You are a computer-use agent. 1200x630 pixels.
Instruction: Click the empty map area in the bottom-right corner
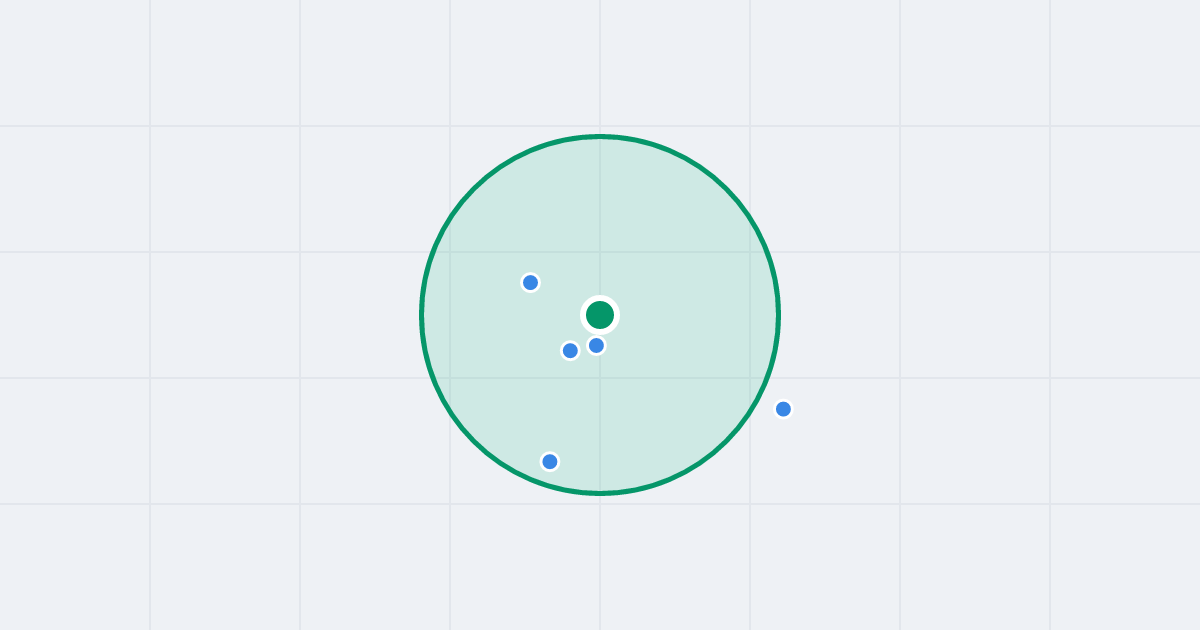tap(1125, 567)
